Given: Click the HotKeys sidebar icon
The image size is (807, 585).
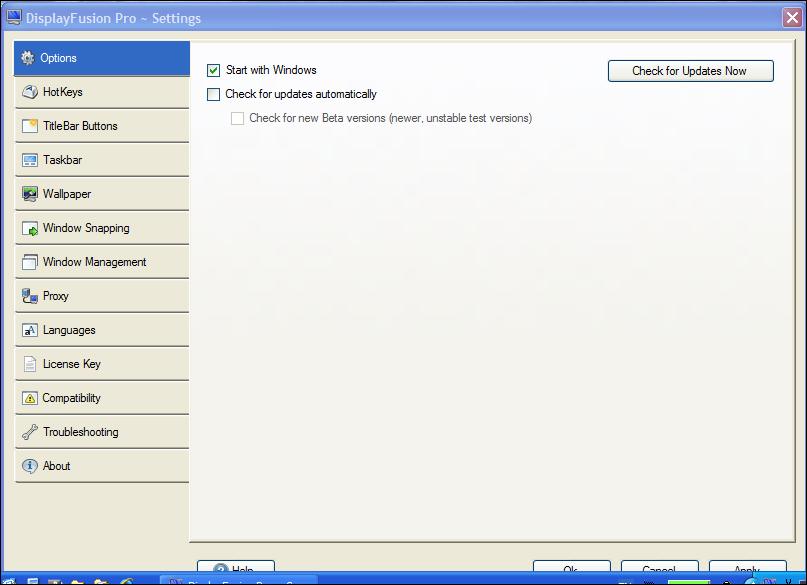Looking at the screenshot, I should (29, 92).
